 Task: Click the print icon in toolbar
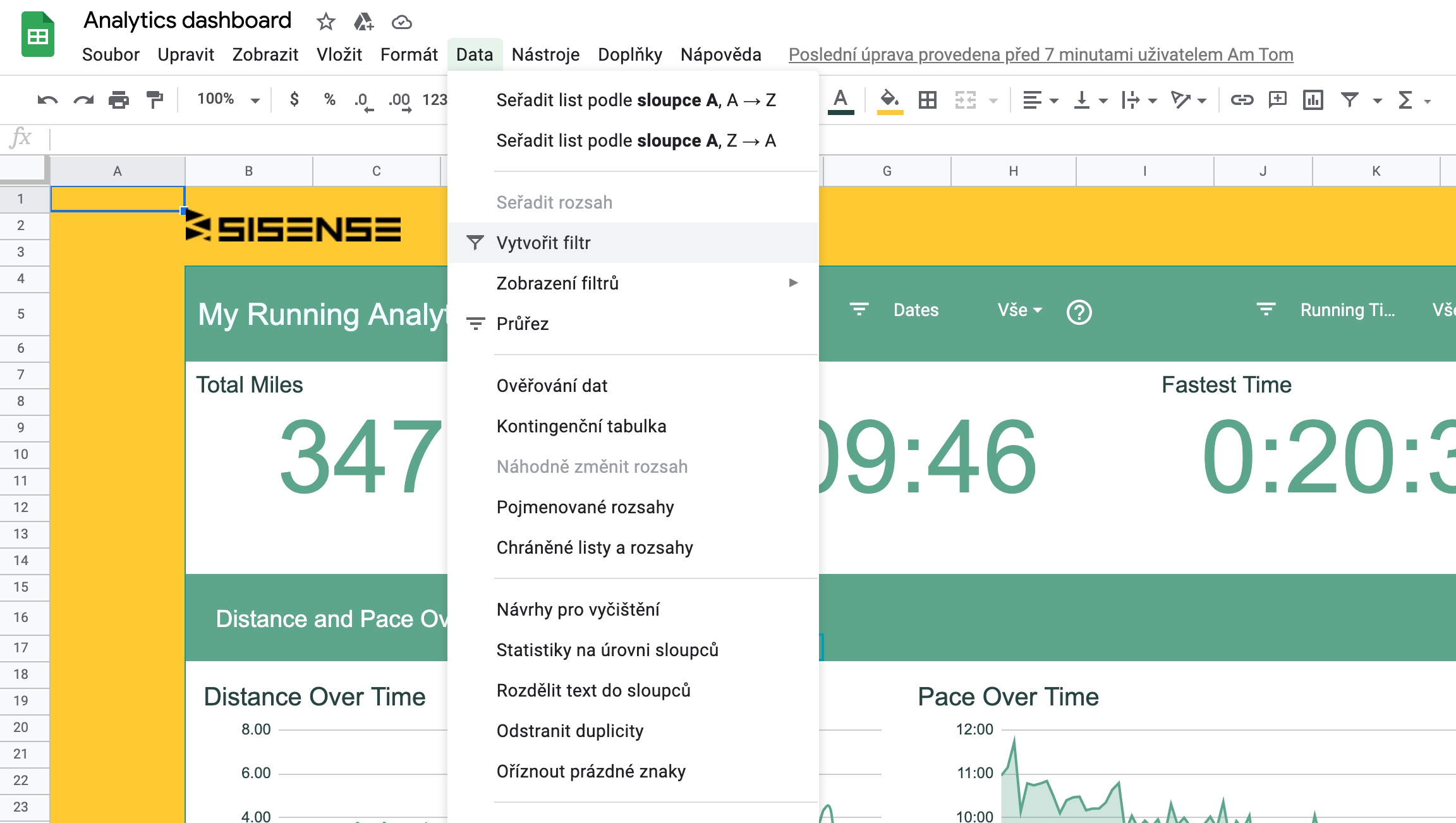point(118,100)
